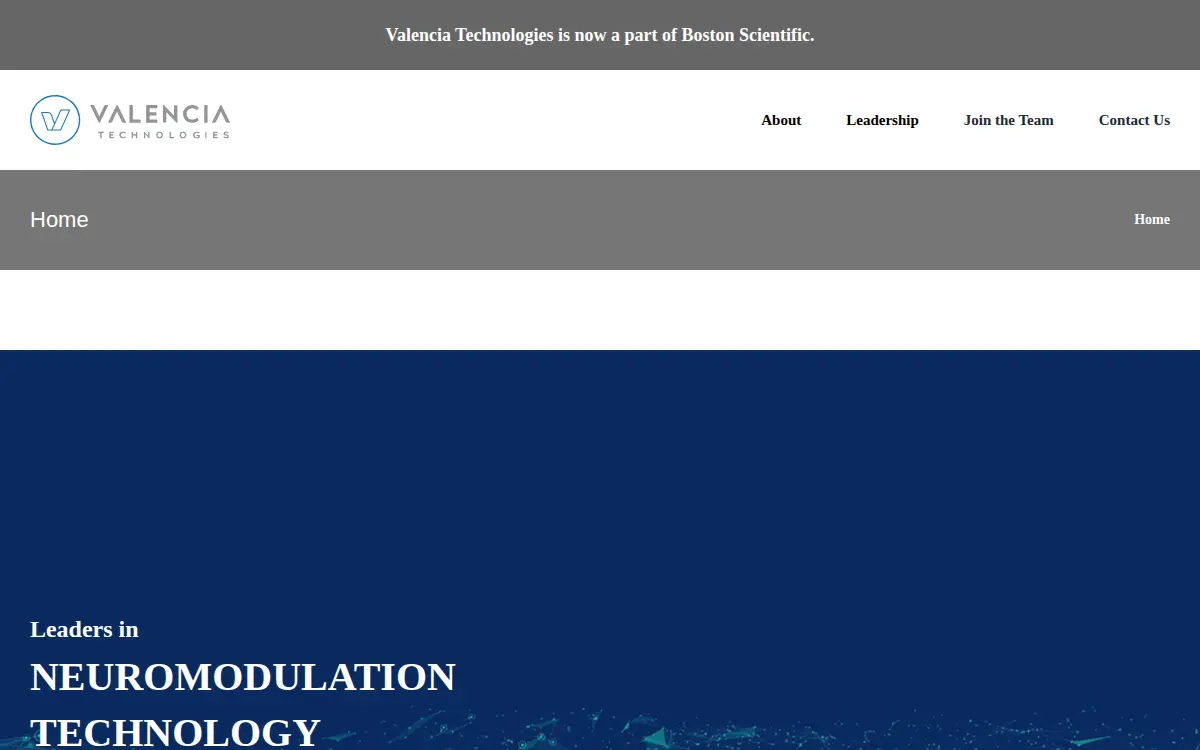The height and width of the screenshot is (750, 1200).
Task: Open the About menu item
Action: (x=781, y=120)
